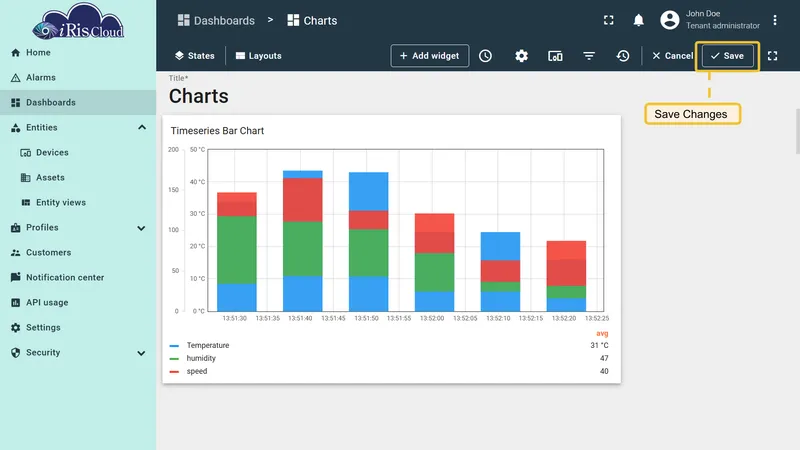Toggle Temperature series in chart legend
This screenshot has width=800, height=450.
click(x=208, y=345)
